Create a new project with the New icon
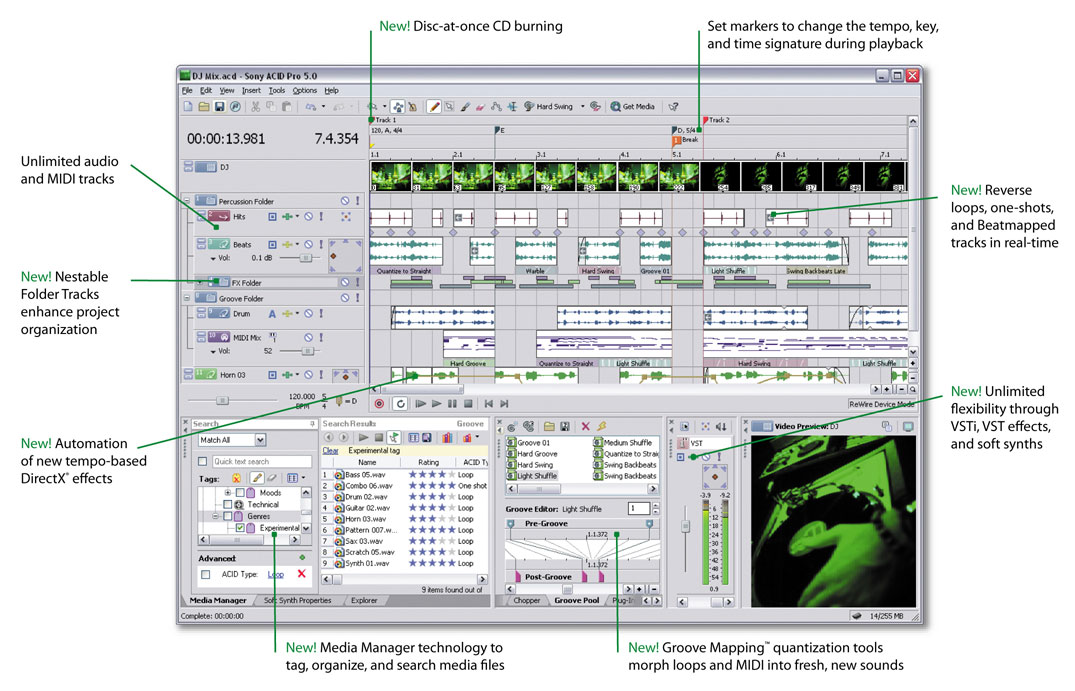The image size is (1075, 691). (x=188, y=107)
